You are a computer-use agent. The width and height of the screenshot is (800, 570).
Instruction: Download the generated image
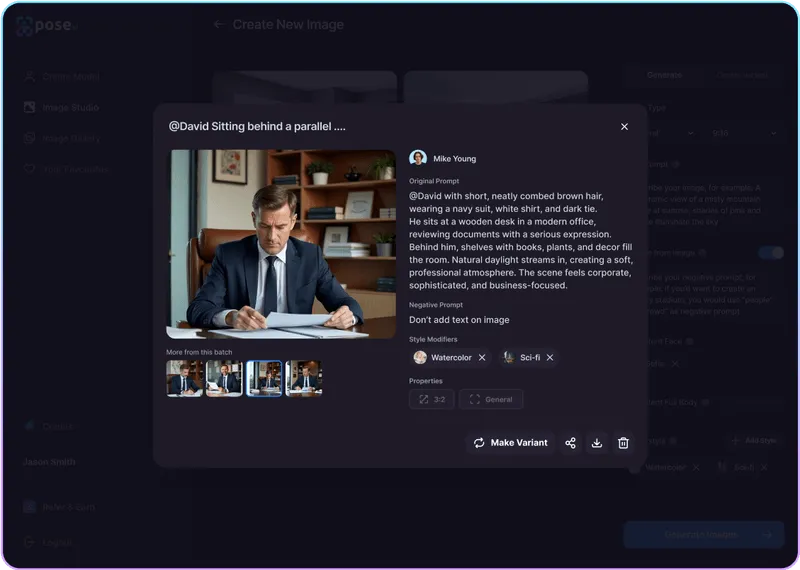tap(596, 443)
